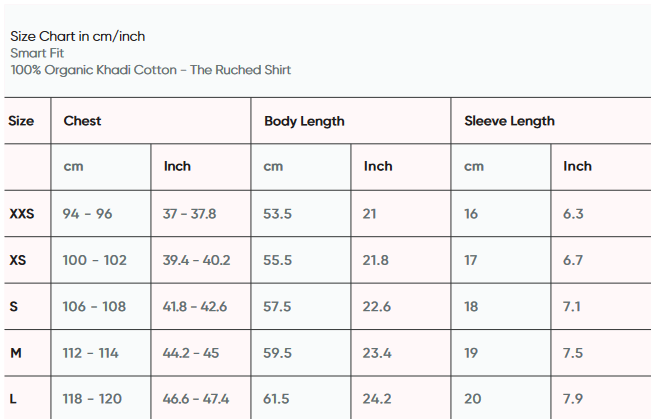Click the cm subheader under Chest

[x=73, y=166]
